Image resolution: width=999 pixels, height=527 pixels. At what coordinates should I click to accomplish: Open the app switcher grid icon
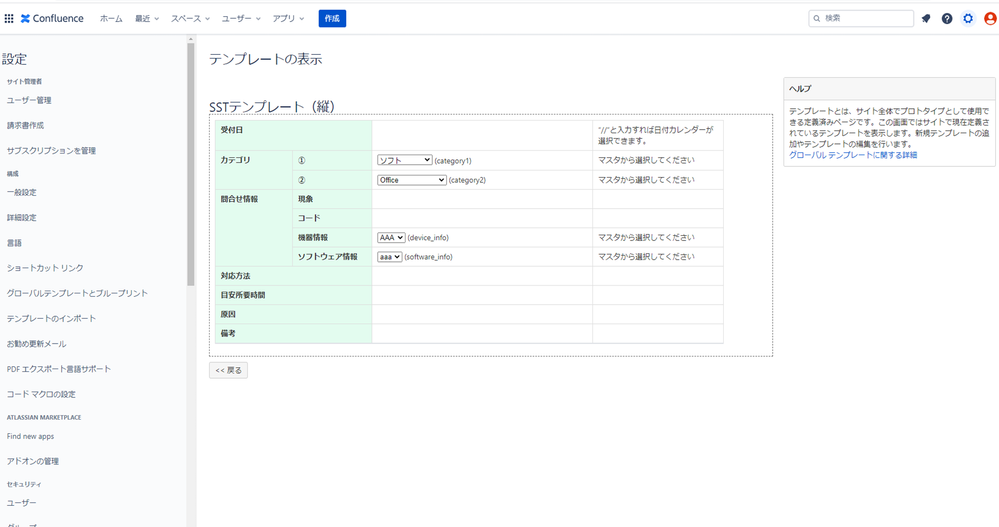pos(9,18)
